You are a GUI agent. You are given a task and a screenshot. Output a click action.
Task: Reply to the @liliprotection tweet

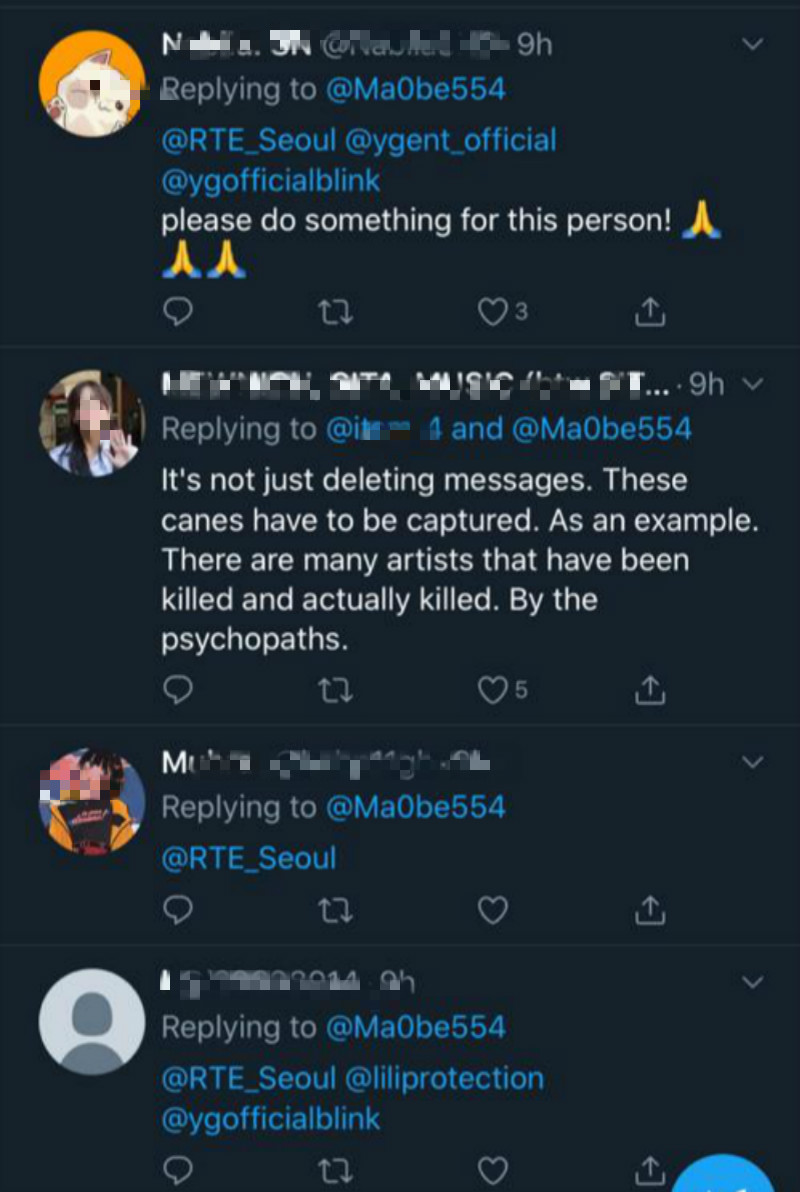[177, 1170]
